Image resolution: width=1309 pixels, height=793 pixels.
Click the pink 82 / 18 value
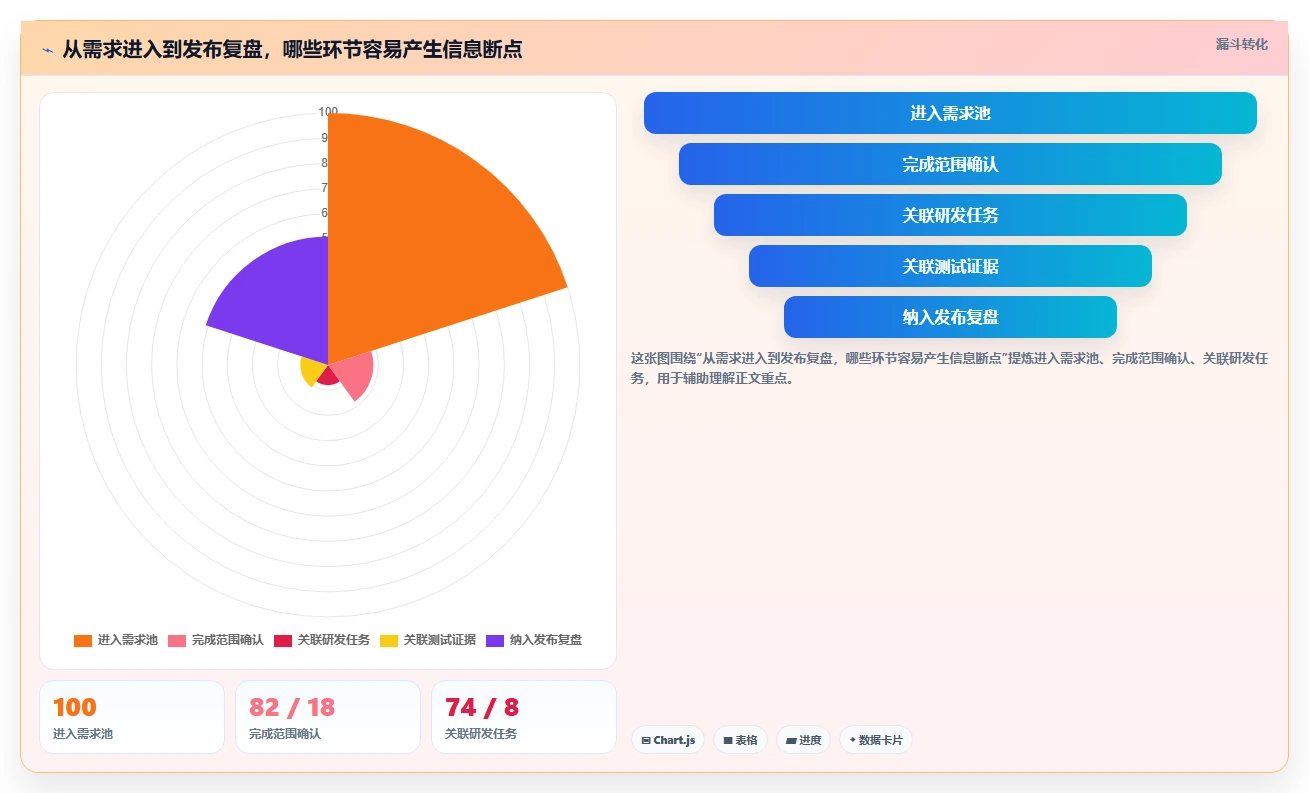pyautogui.click(x=292, y=707)
